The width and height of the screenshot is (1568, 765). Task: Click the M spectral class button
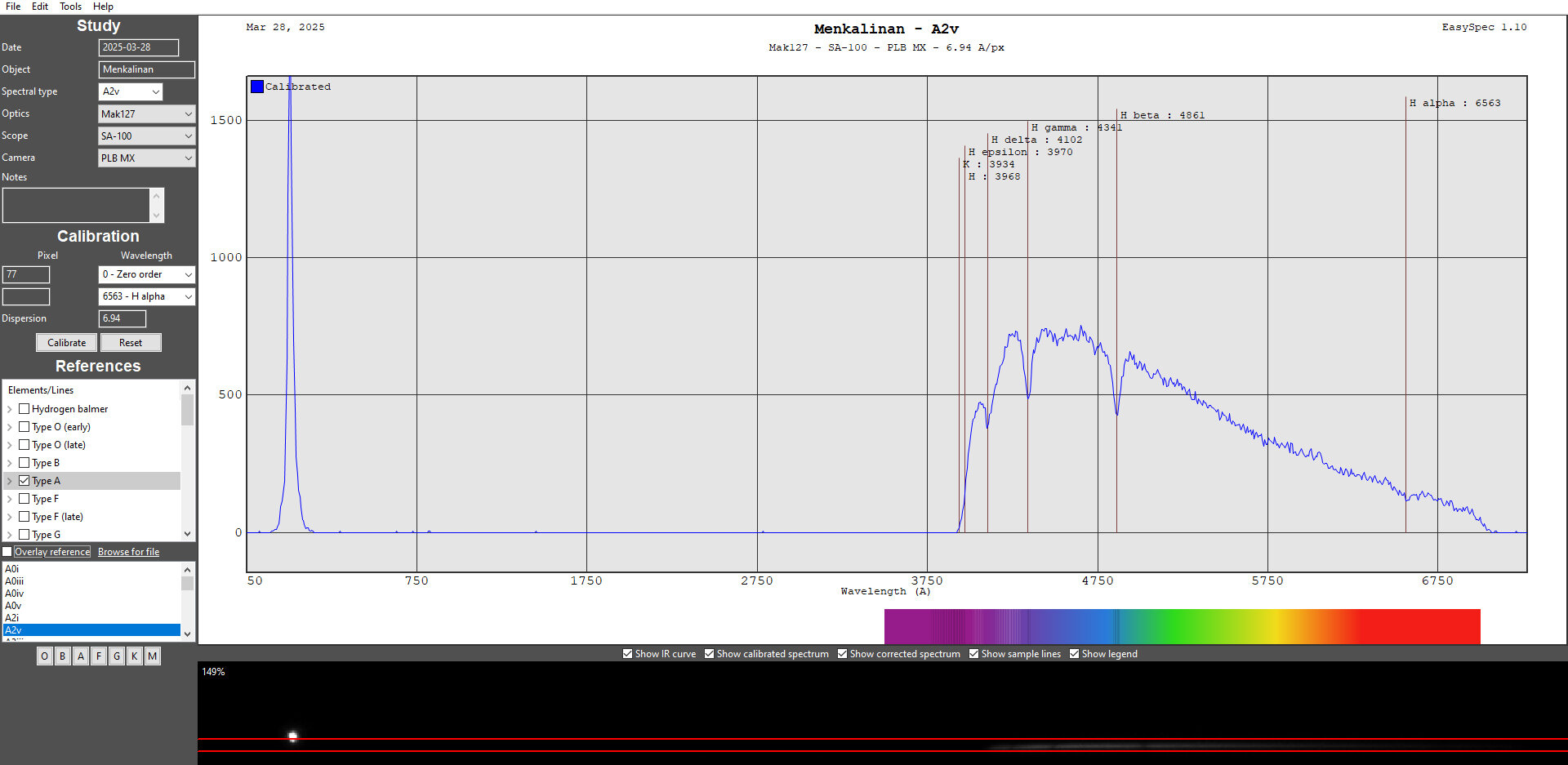click(x=153, y=656)
